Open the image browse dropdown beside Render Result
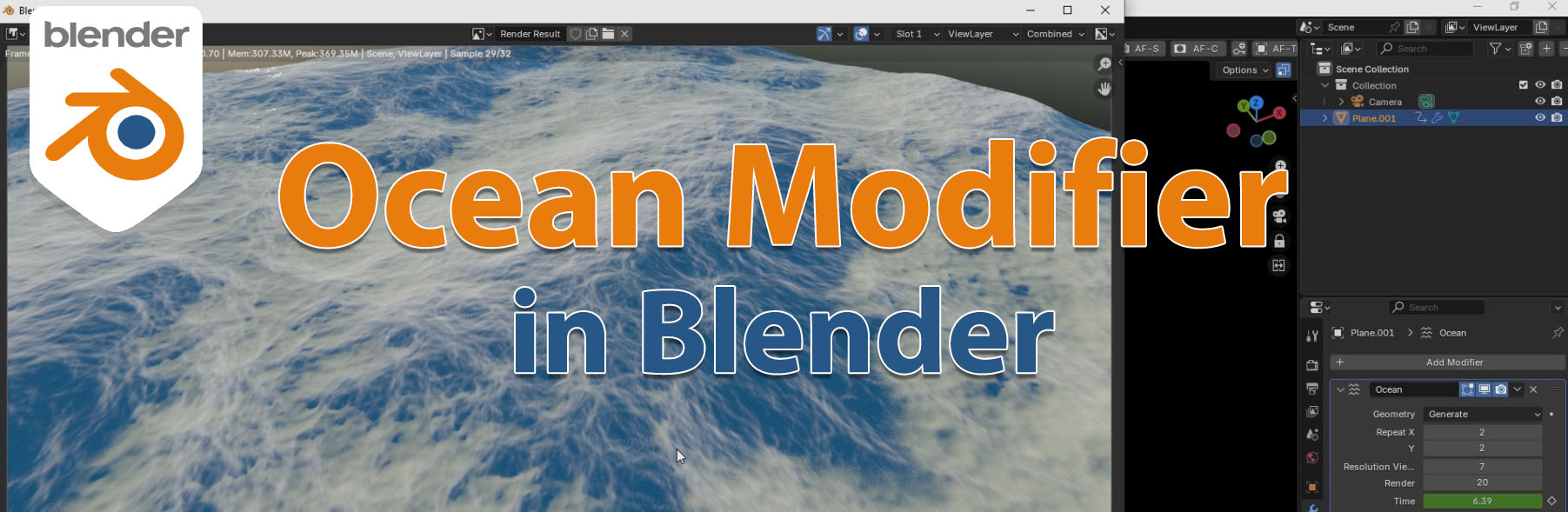Screen dimensions: 1568x512 482,34
